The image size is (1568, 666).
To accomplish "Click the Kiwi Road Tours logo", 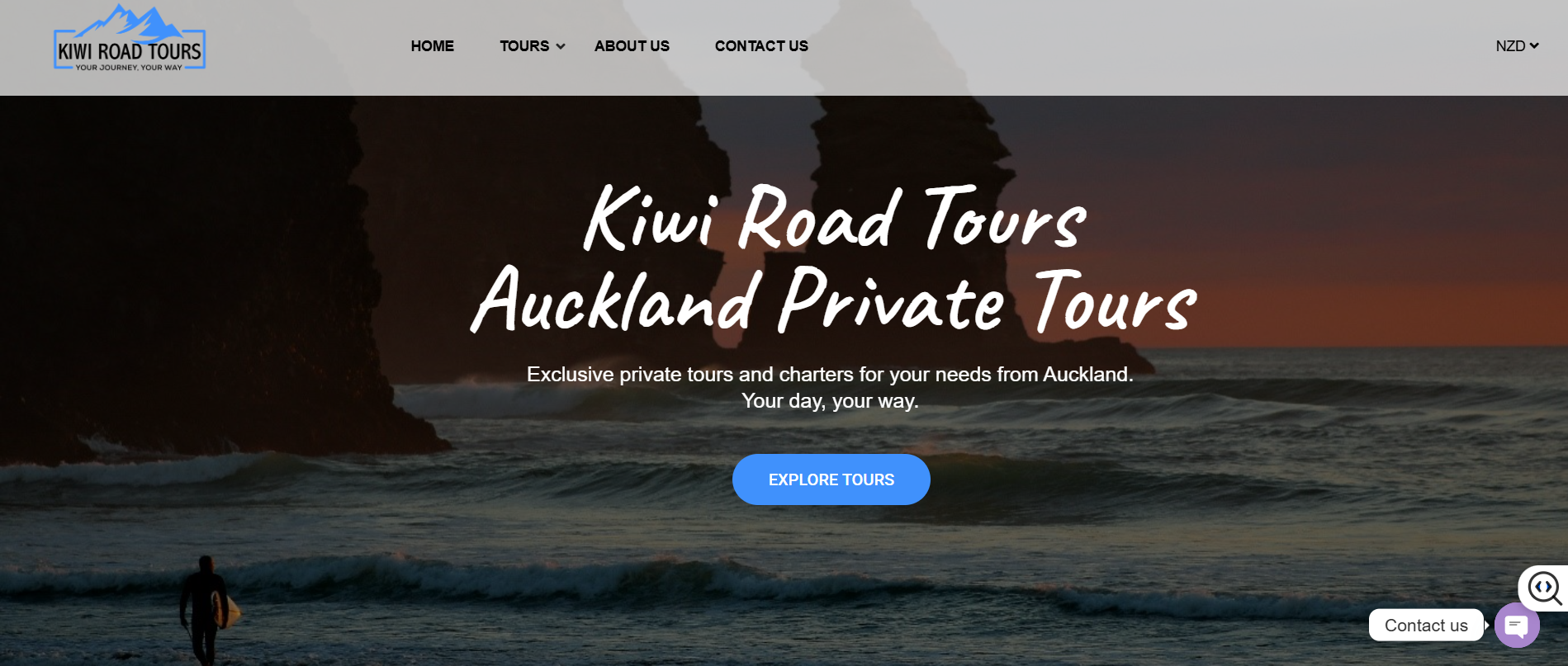I will pos(130,38).
